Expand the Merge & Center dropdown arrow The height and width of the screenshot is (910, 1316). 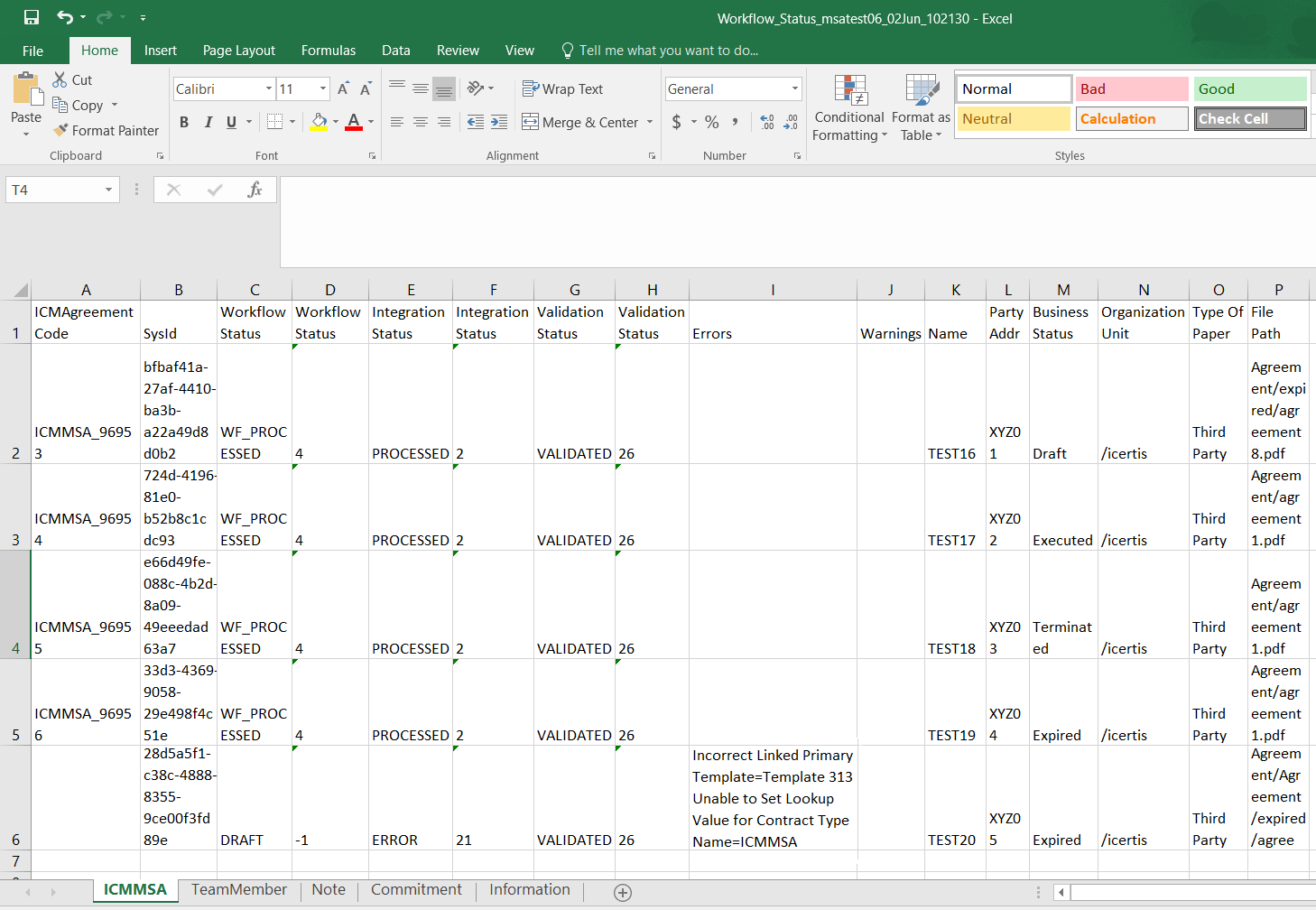point(650,122)
